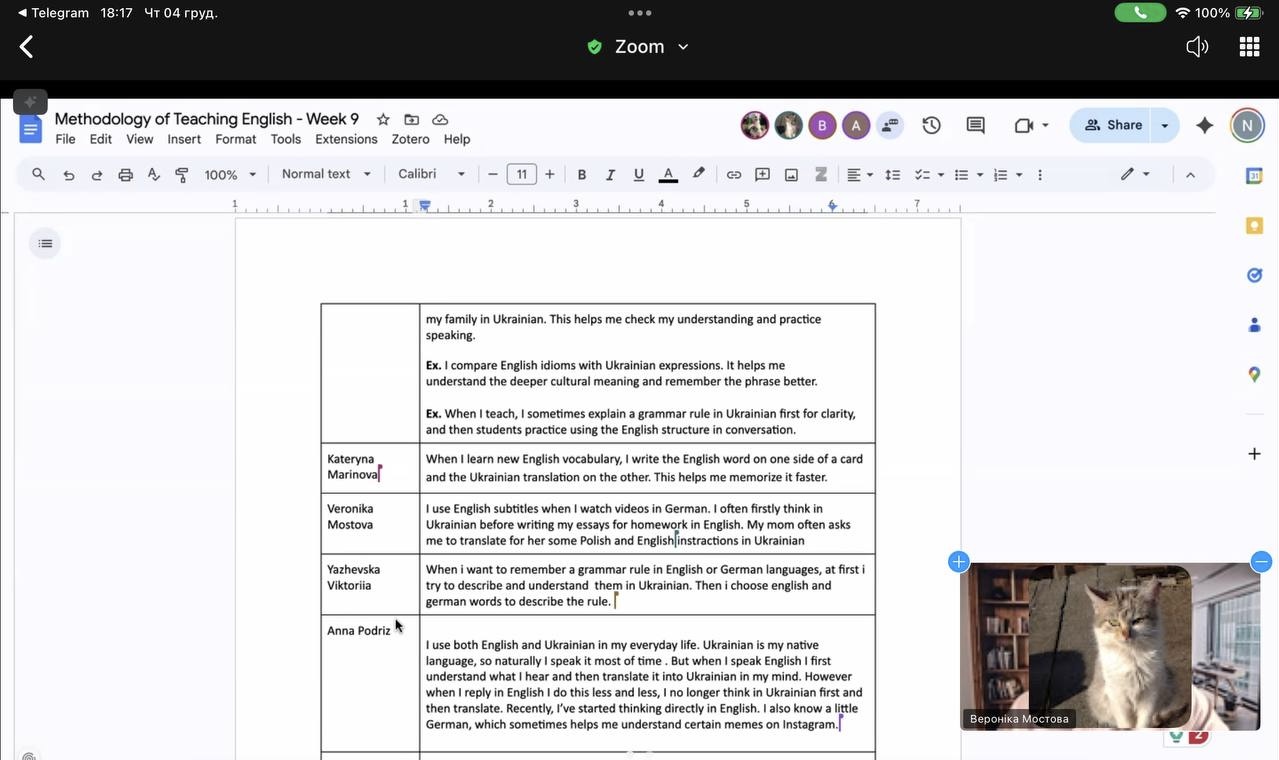Star the Week 9 document
This screenshot has width=1279, height=760.
[383, 119]
